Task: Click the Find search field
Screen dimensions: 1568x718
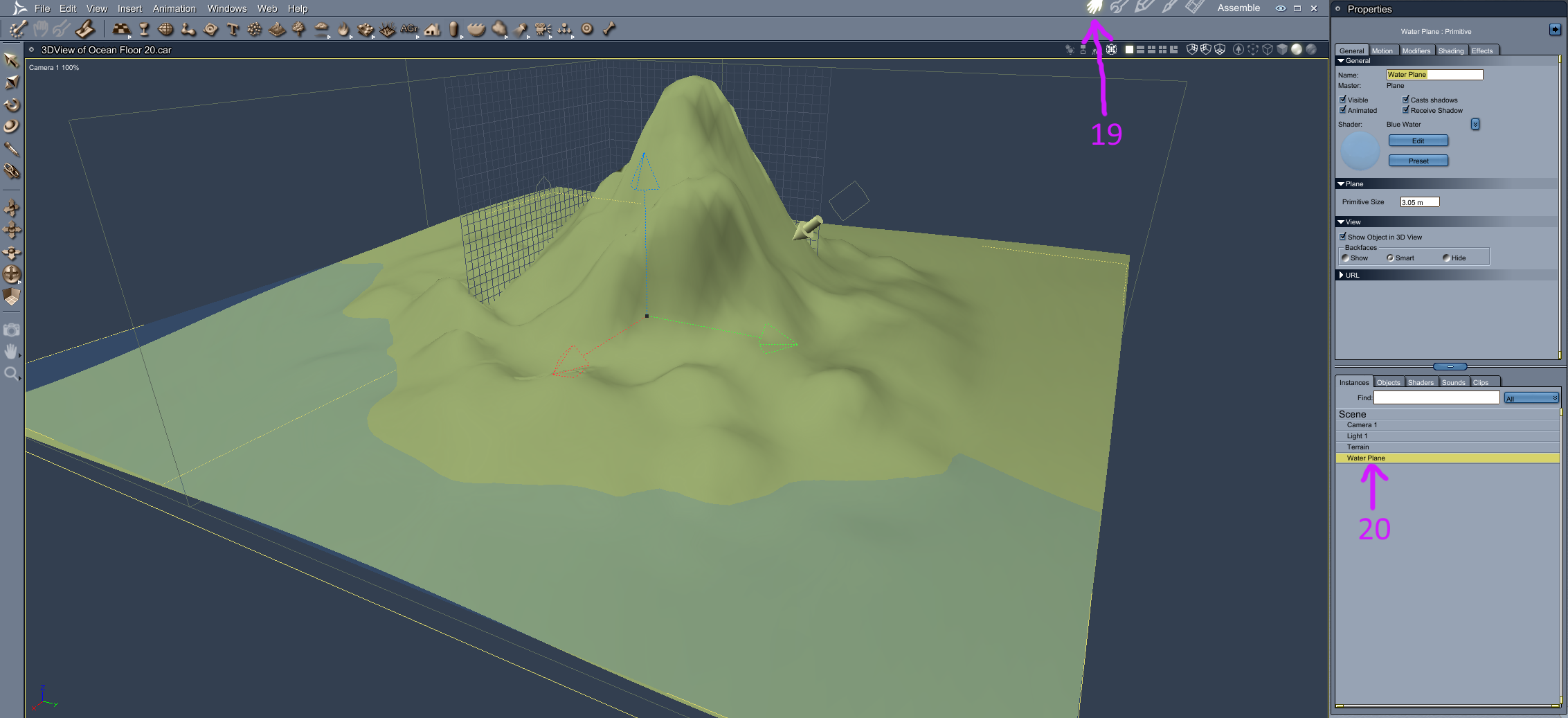Action: pyautogui.click(x=1436, y=398)
